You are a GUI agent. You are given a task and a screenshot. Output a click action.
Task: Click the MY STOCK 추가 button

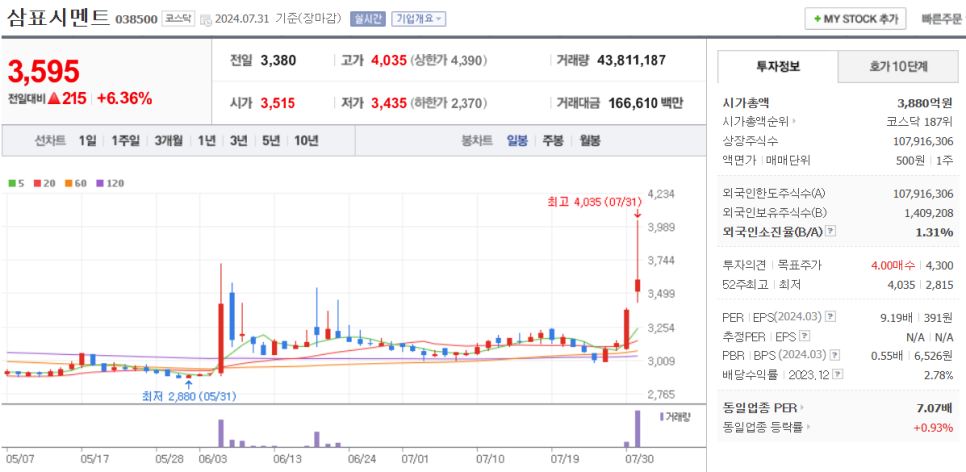[856, 19]
